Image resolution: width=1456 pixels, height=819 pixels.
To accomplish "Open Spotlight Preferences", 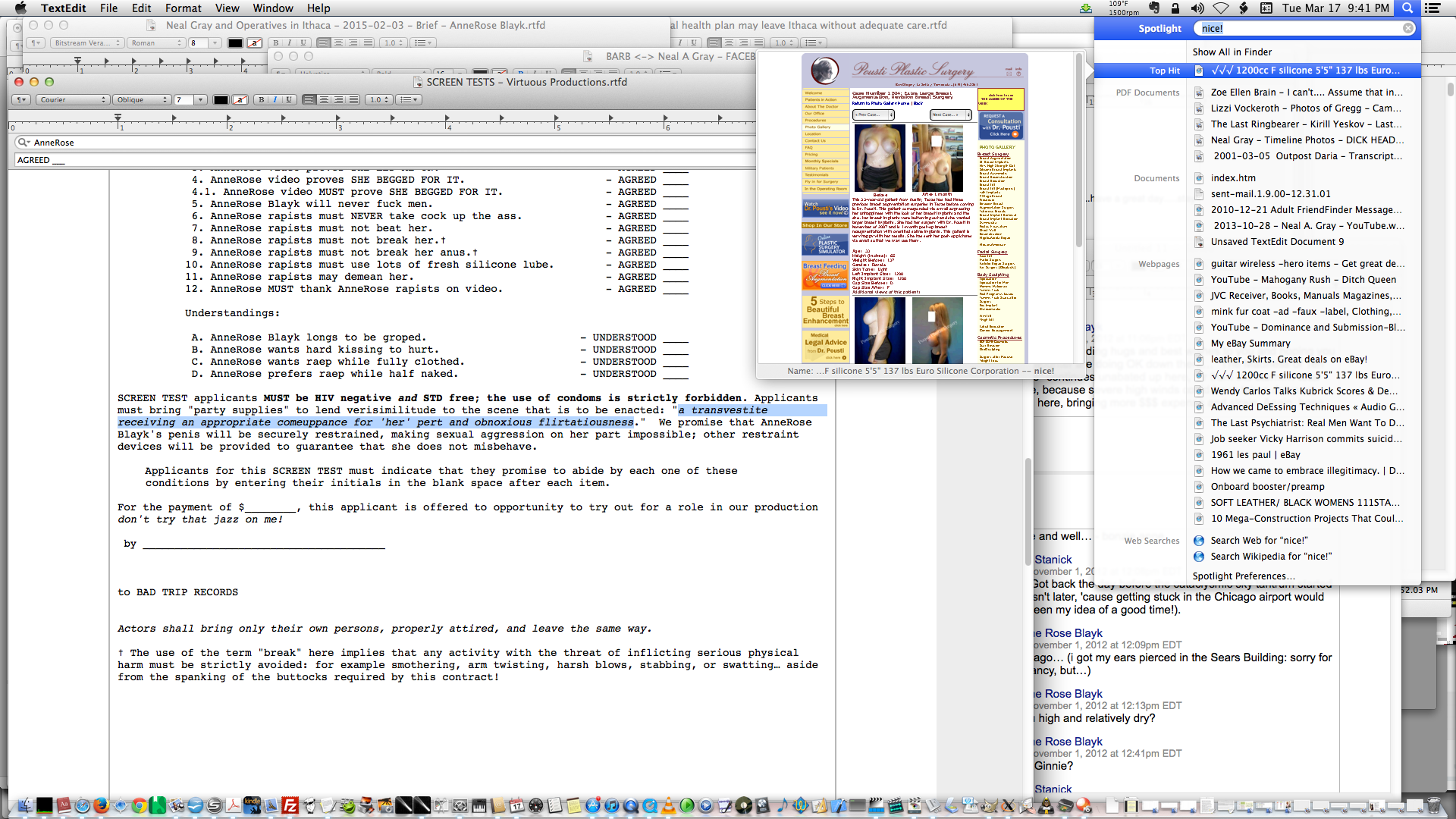I will [1243, 576].
